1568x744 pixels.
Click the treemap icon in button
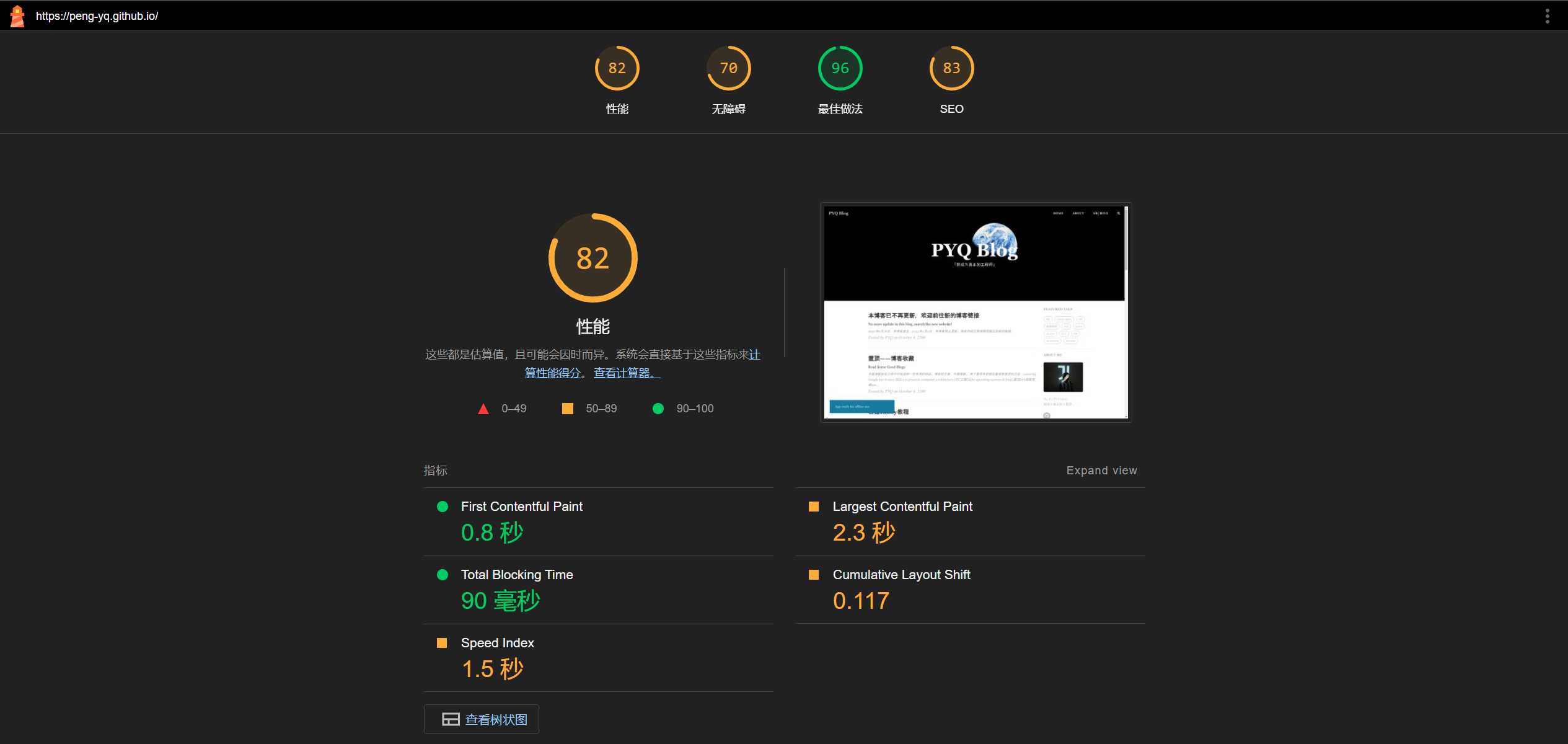point(451,719)
